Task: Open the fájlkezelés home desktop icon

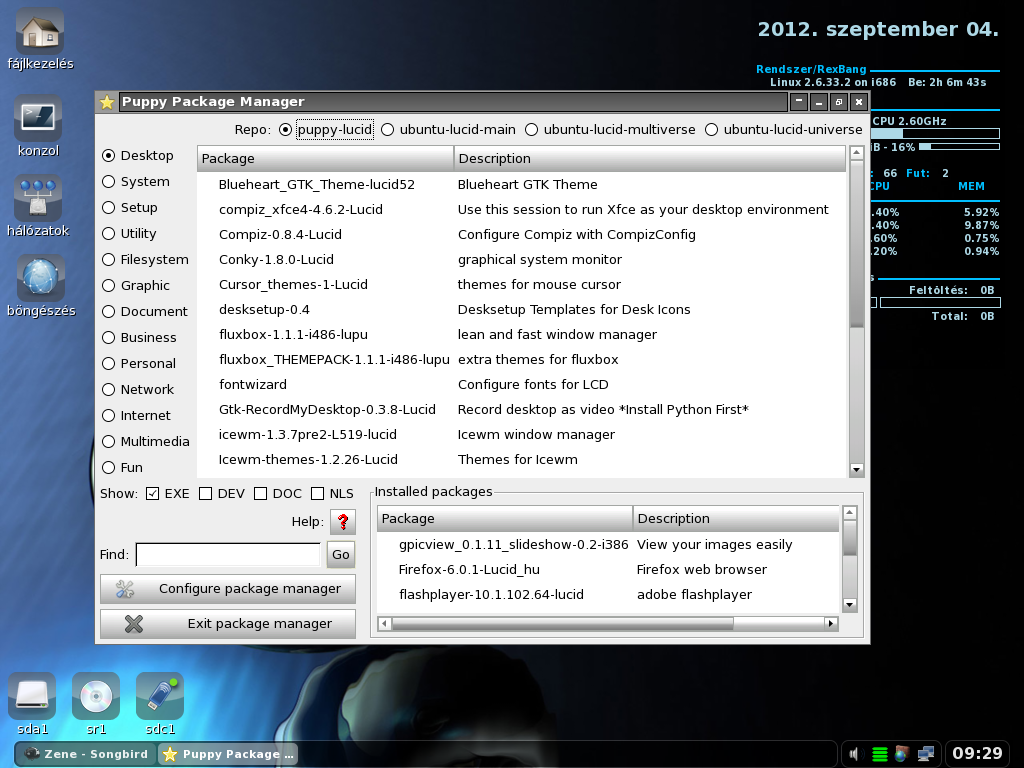Action: coord(40,31)
